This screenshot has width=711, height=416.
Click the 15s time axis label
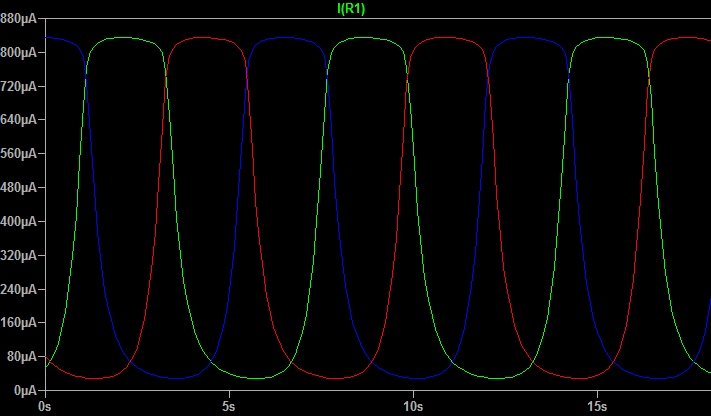pyautogui.click(x=598, y=407)
